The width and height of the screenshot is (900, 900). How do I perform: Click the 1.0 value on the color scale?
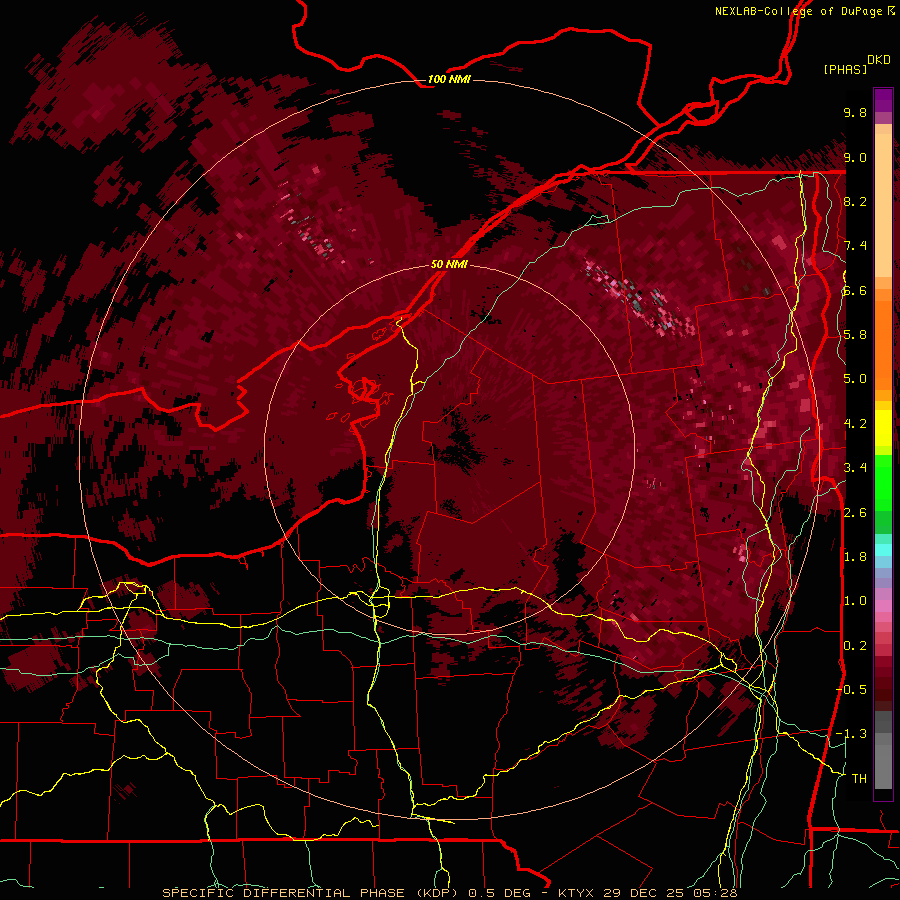(x=855, y=601)
